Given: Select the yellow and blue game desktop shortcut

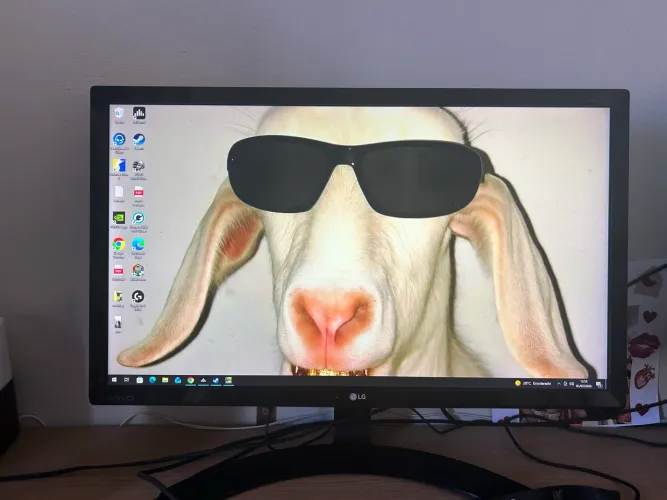Looking at the screenshot, I should pyautogui.click(x=119, y=169).
